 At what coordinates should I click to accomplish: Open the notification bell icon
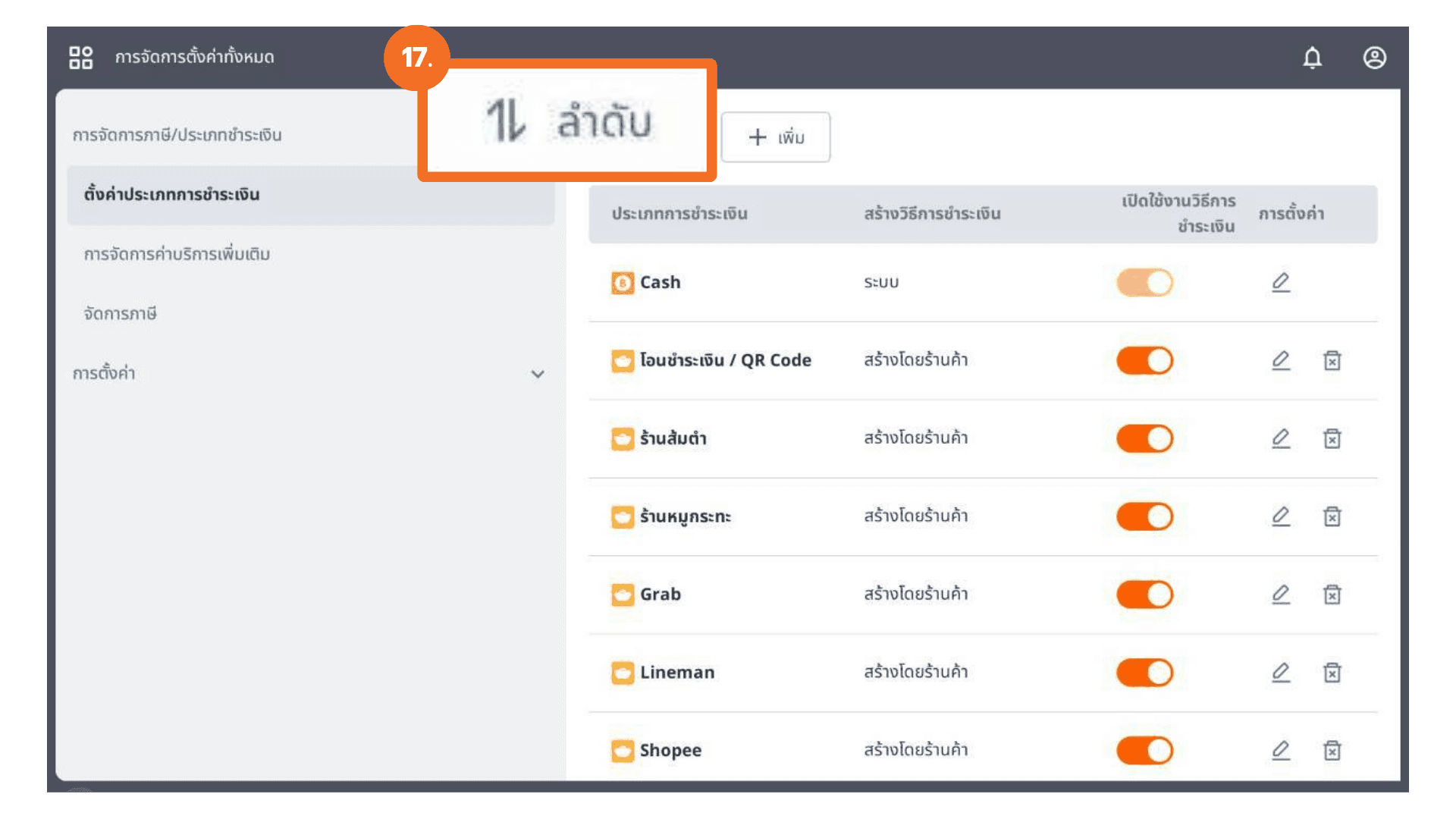pyautogui.click(x=1312, y=58)
